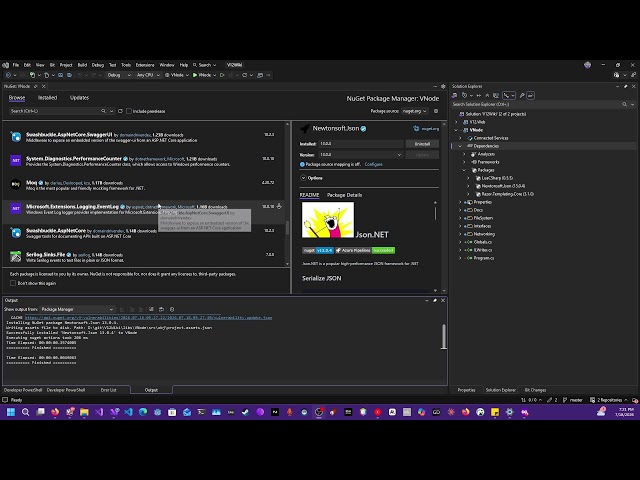Toggle word wrap icon in Output toolbar
This screenshot has height=480, width=640.
pos(161,309)
